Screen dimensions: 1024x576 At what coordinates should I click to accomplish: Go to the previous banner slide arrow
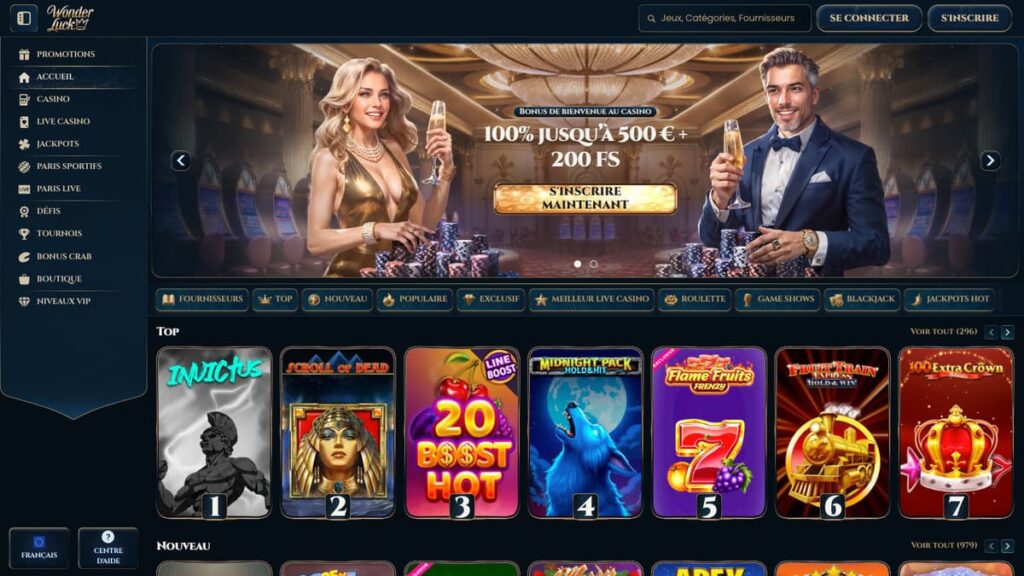pyautogui.click(x=181, y=160)
